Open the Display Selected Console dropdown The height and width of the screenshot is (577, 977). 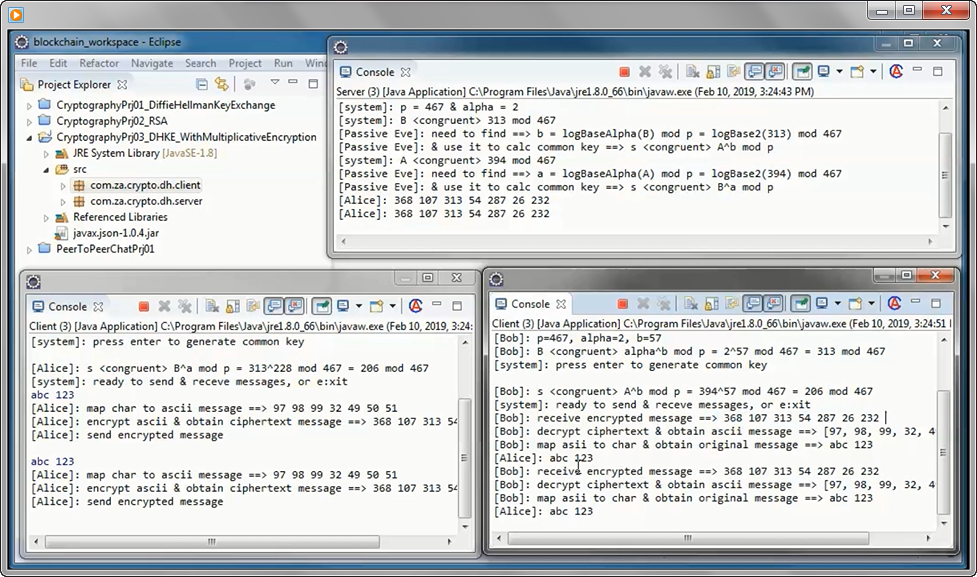click(838, 71)
